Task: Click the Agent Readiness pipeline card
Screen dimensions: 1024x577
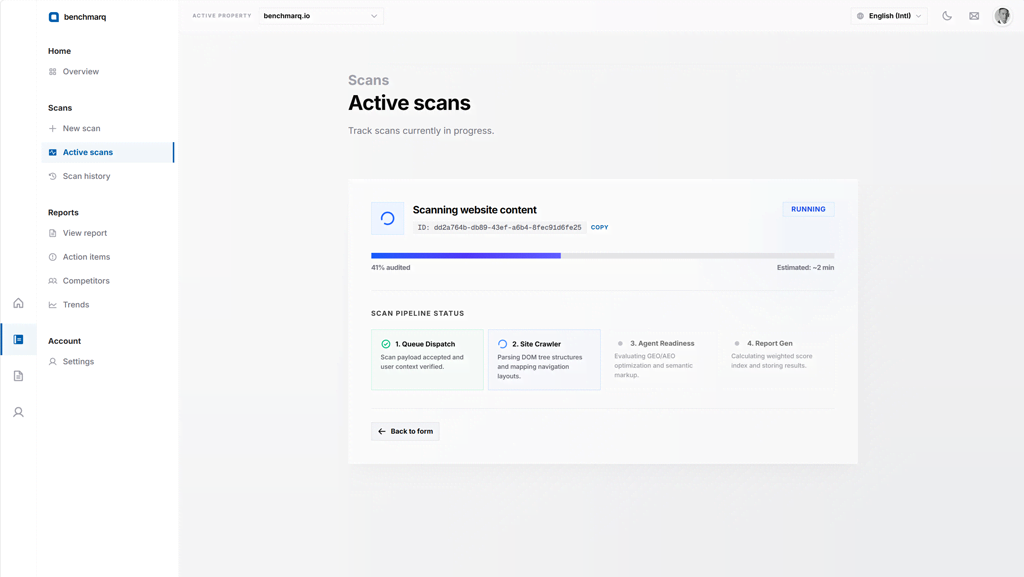Action: pyautogui.click(x=661, y=360)
